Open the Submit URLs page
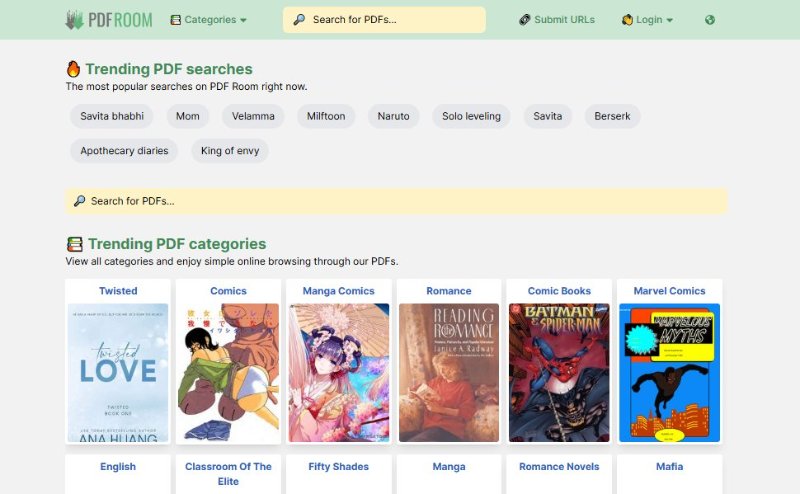This screenshot has height=494, width=800. click(557, 20)
